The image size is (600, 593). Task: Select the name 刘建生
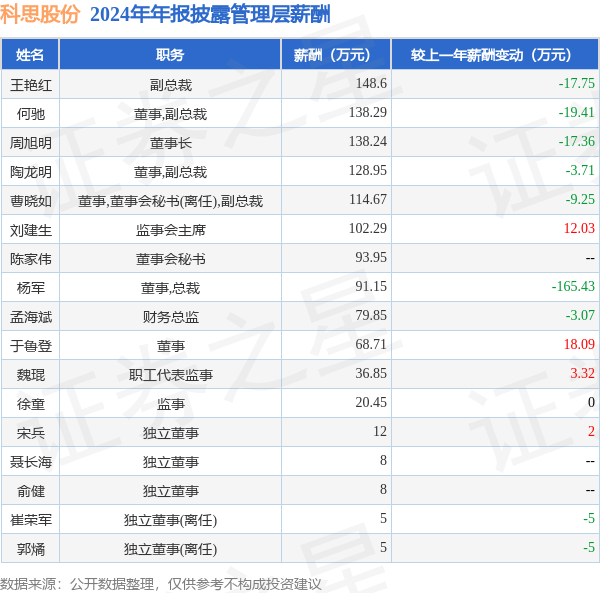click(31, 230)
